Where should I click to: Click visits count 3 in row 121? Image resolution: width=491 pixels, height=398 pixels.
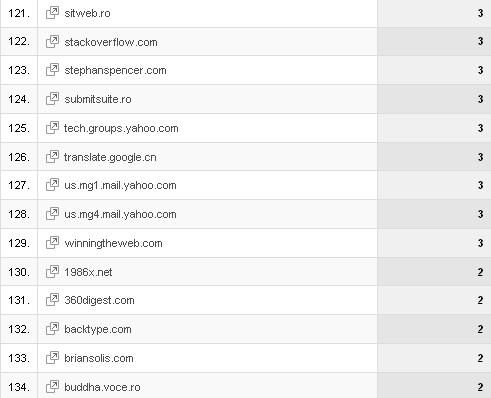(480, 13)
